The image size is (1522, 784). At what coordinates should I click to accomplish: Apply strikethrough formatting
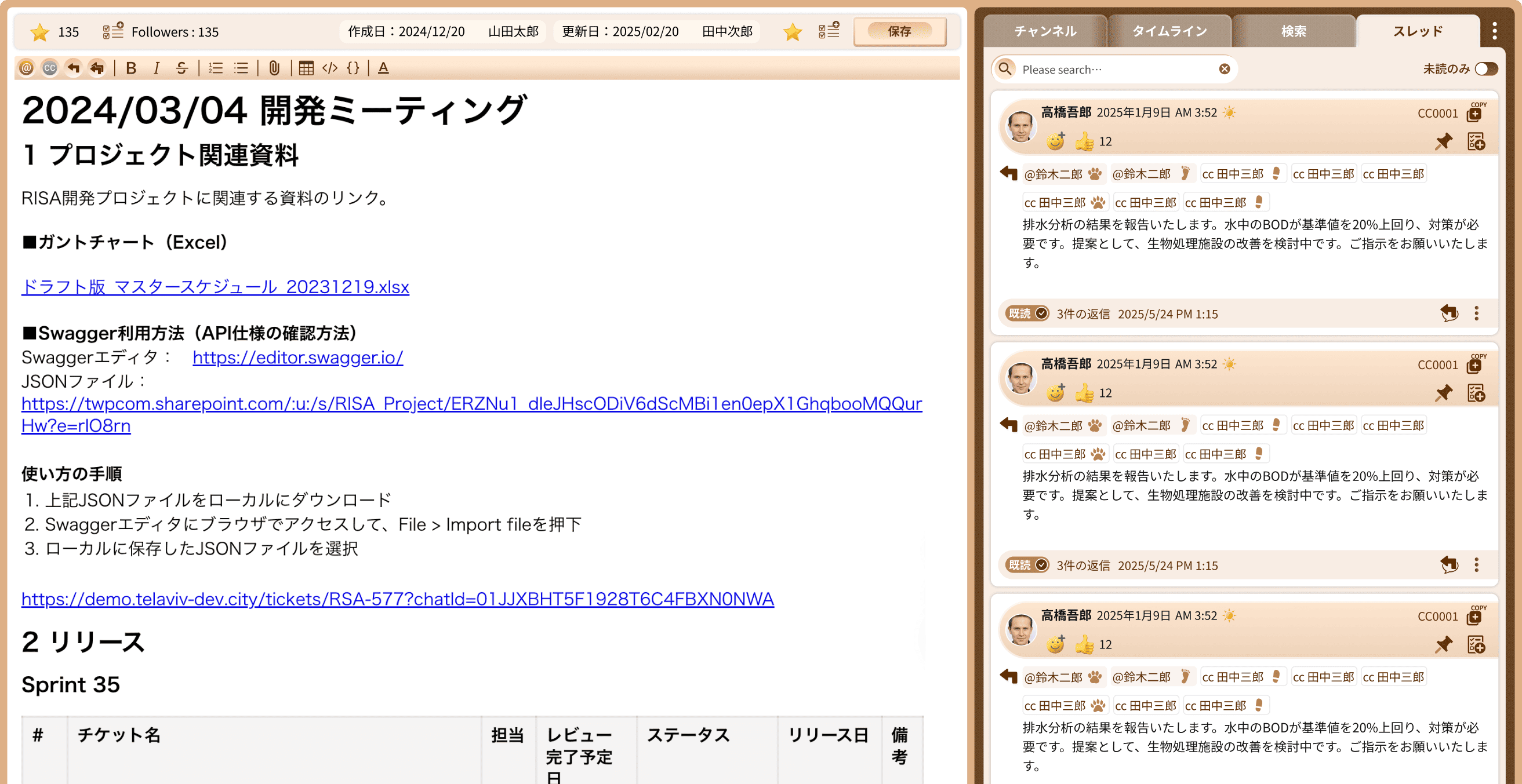[182, 68]
